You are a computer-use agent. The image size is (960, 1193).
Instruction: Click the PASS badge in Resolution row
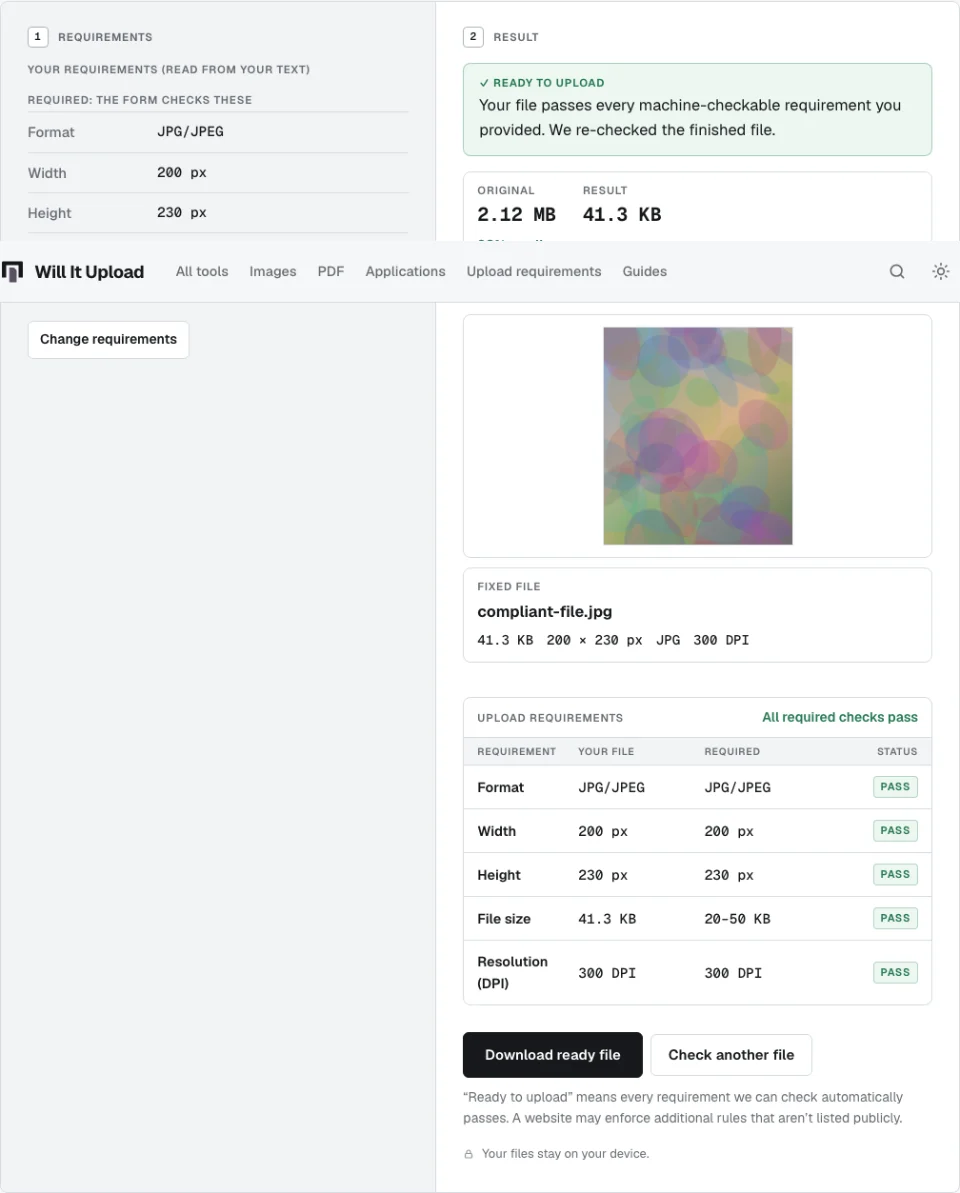(x=895, y=972)
